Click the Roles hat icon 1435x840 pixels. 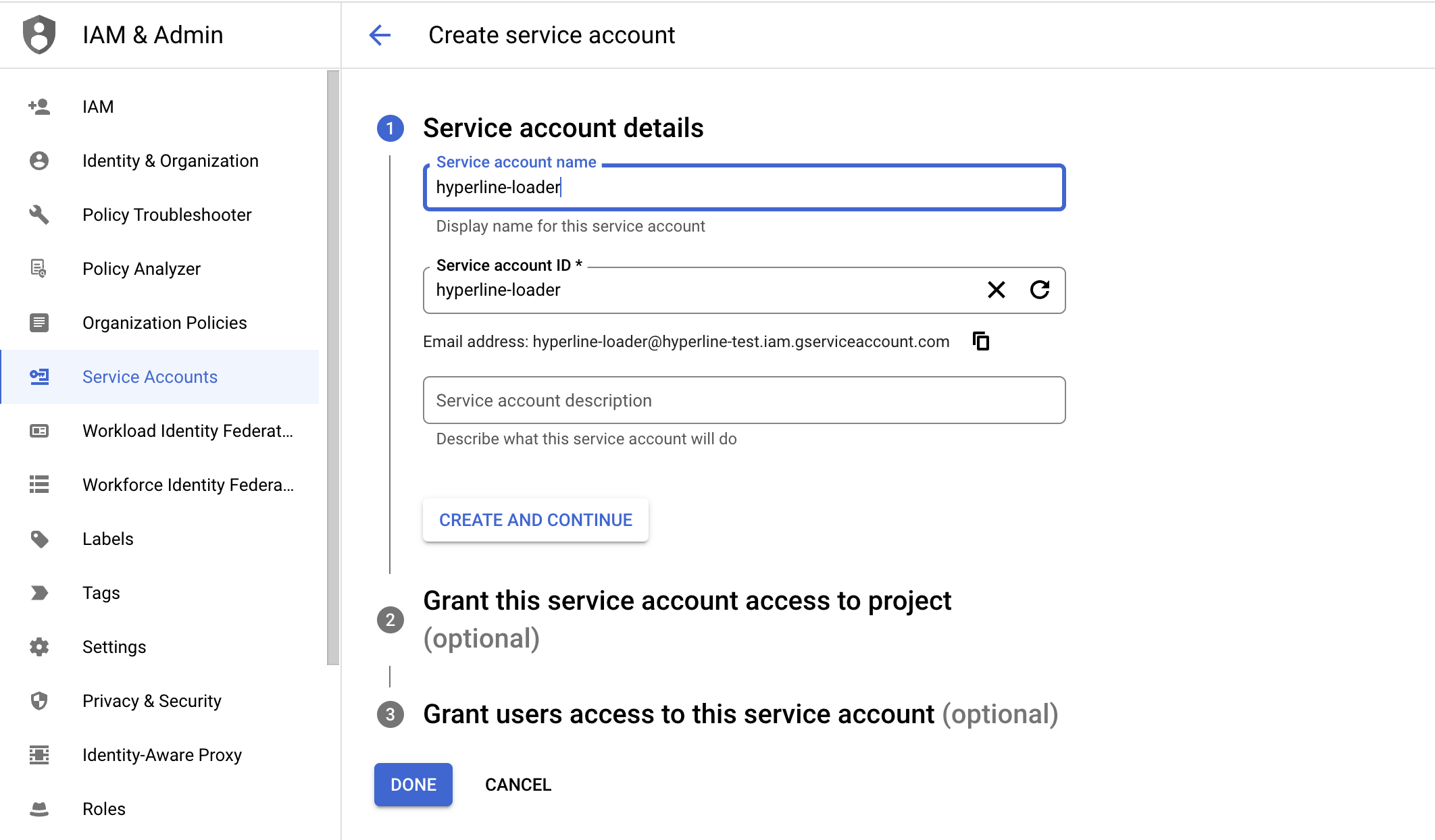point(39,809)
